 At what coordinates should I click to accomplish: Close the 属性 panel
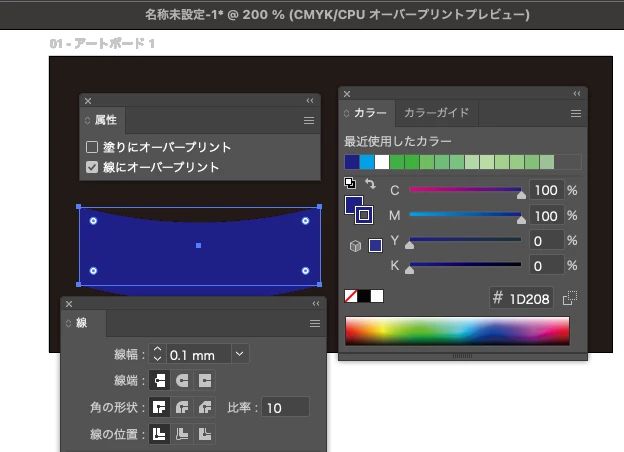(88, 101)
